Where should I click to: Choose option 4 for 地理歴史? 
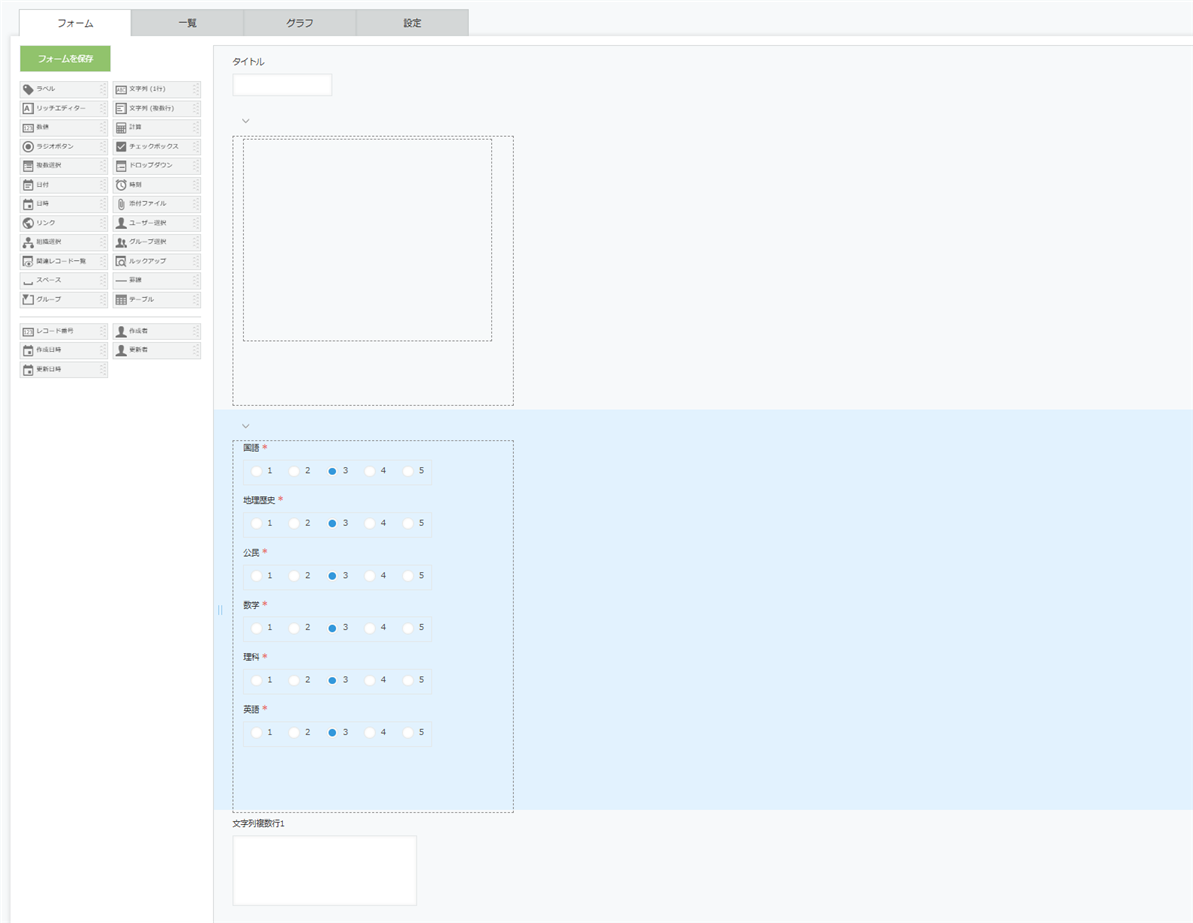pos(370,524)
